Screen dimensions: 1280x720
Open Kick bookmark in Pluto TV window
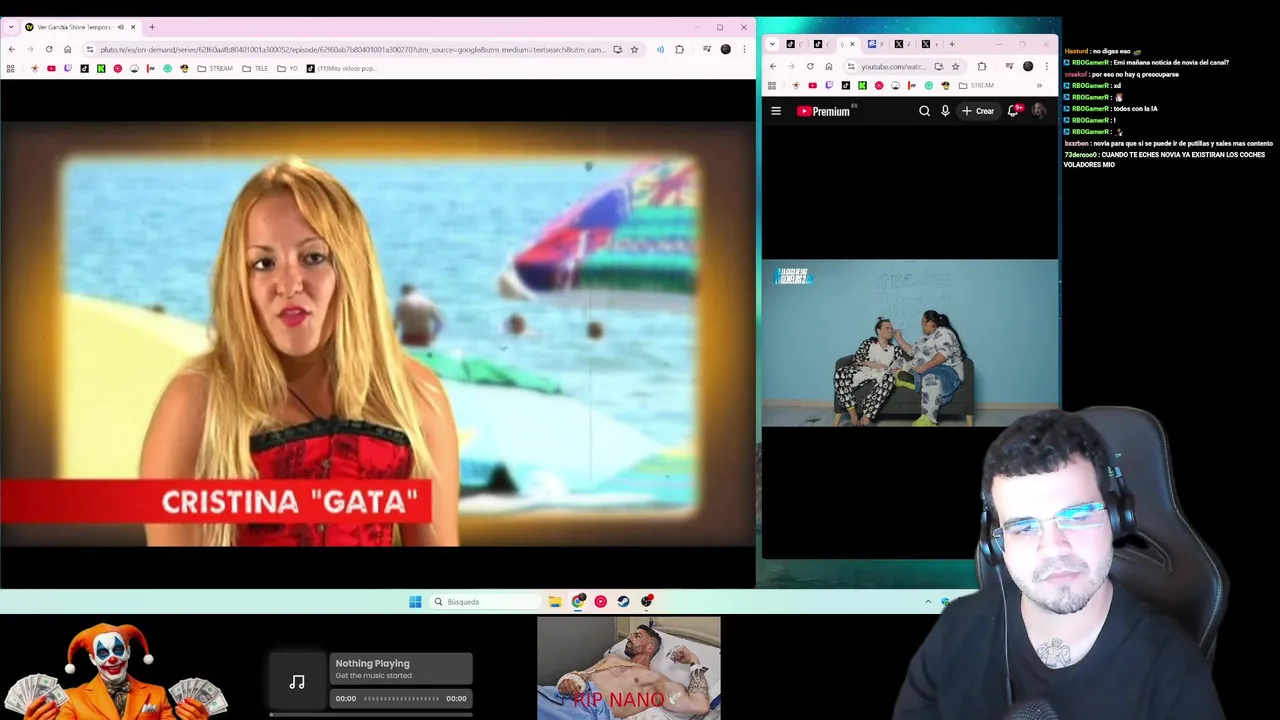101,68
